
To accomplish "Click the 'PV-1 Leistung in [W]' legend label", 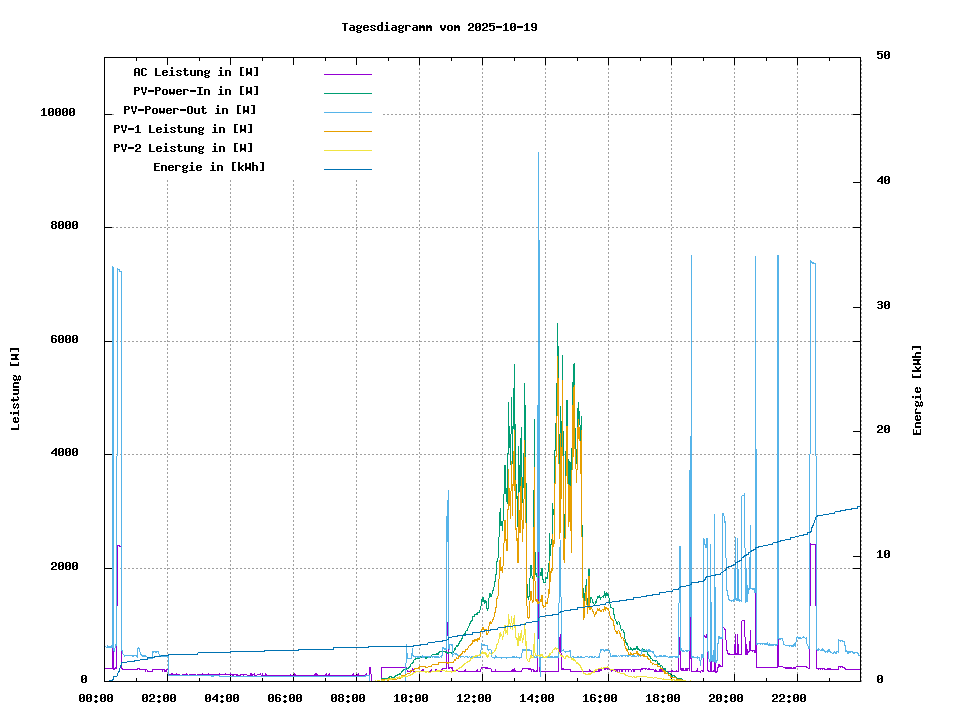I will click(183, 129).
